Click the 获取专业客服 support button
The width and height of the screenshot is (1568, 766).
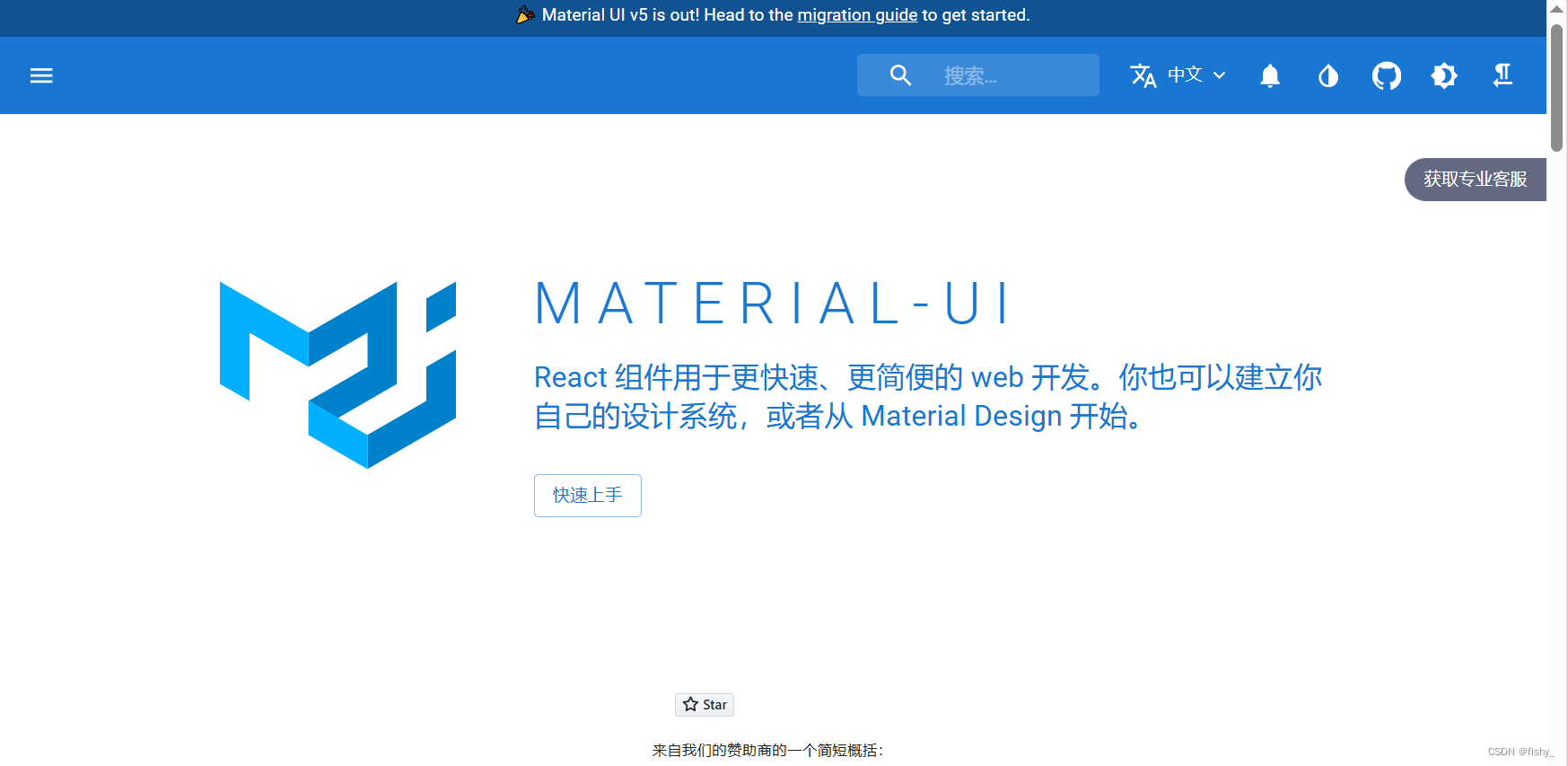(1476, 180)
